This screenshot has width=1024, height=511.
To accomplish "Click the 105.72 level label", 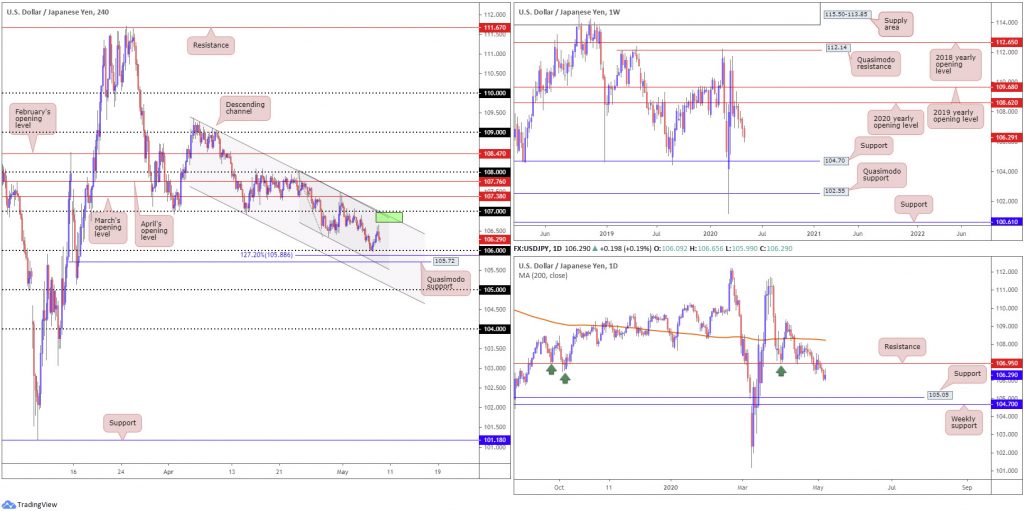I will click(443, 261).
